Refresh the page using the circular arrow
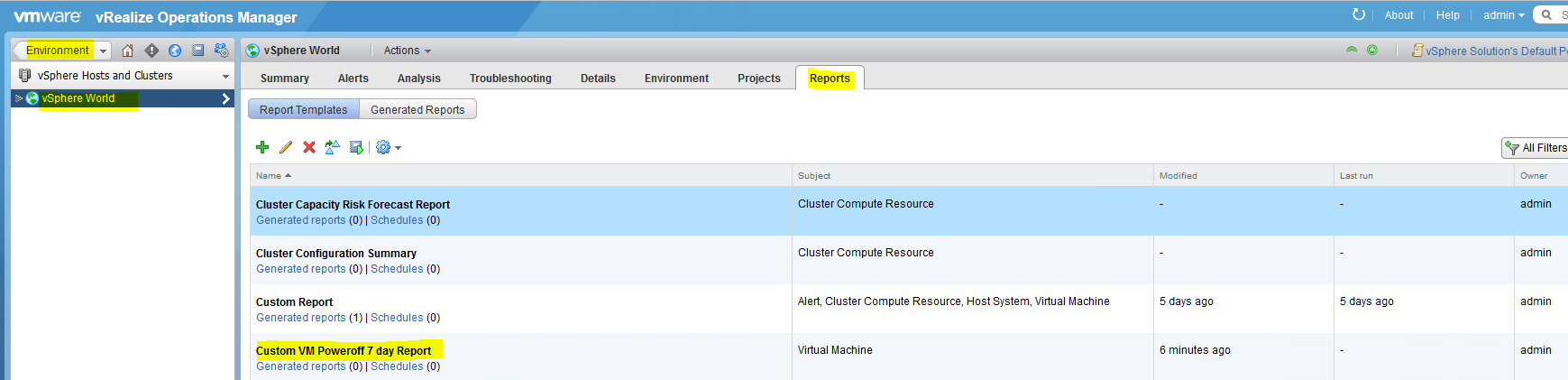This screenshot has height=380, width=1568. pos(1359,14)
